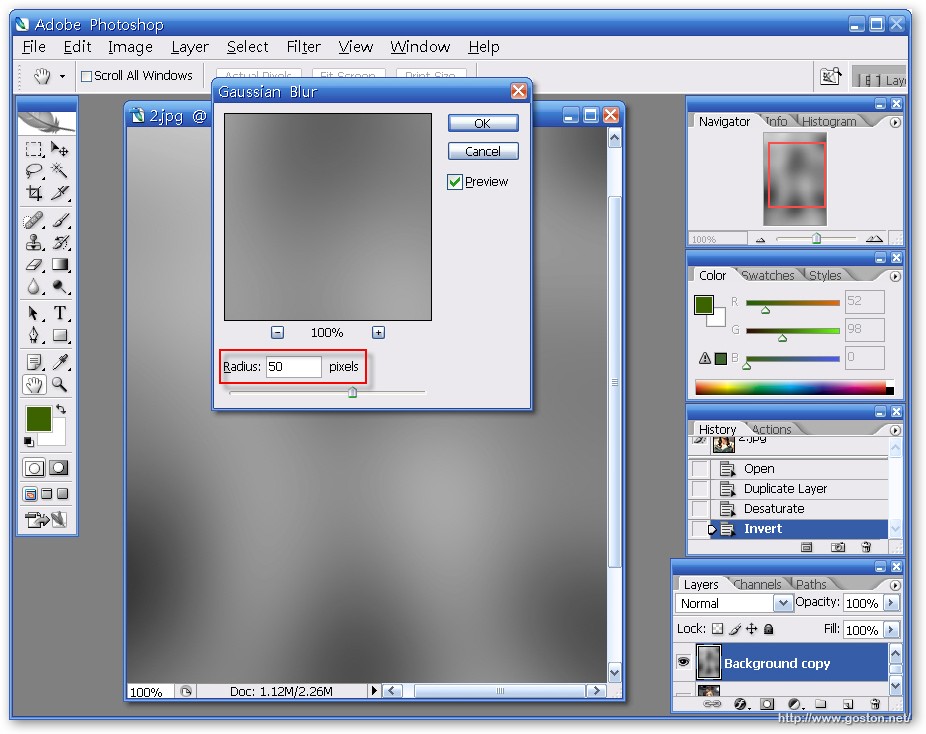926x734 pixels.
Task: Open the Navigator panel options menu
Action: pos(895,122)
